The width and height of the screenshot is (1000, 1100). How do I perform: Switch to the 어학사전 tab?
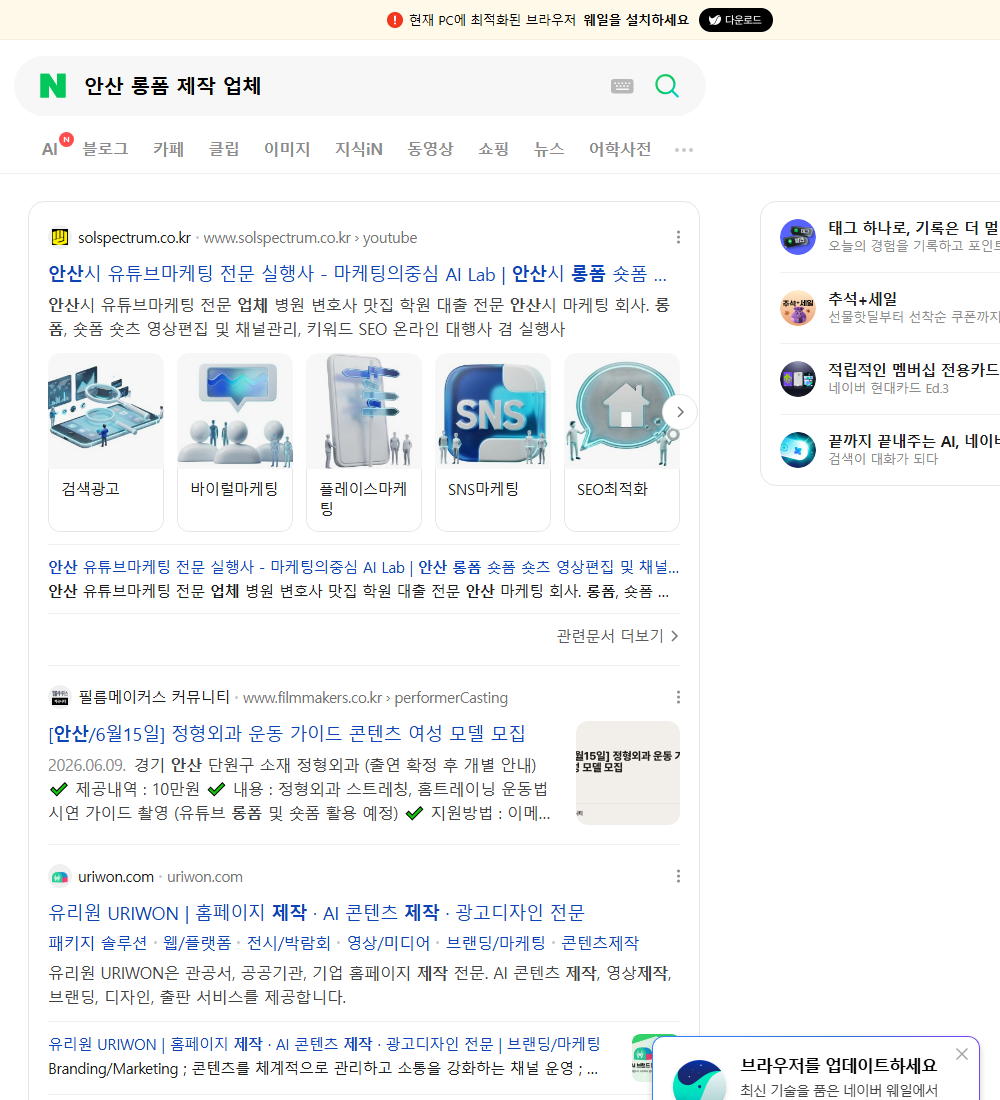coord(620,149)
